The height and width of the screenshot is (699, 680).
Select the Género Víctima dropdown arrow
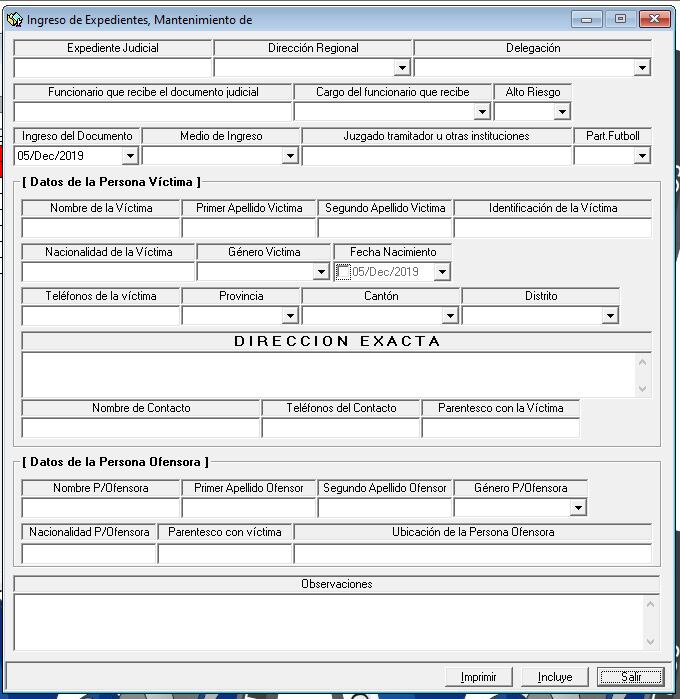point(321,272)
